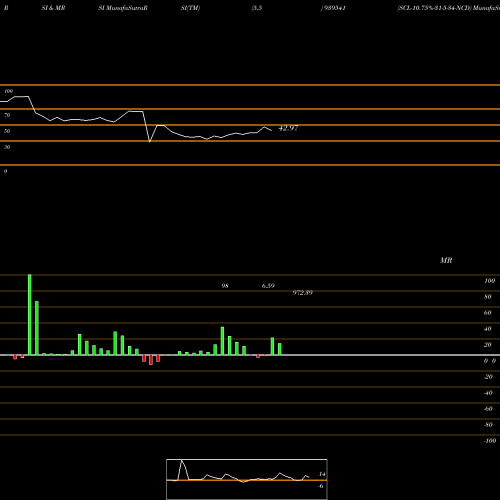Click the '-80' label on MR axis

tap(488, 425)
